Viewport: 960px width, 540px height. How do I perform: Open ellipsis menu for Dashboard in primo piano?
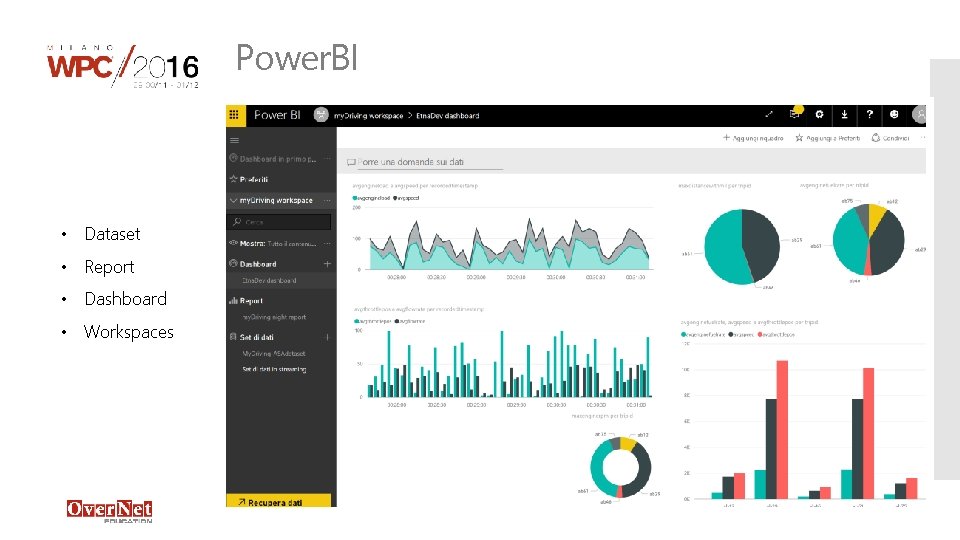(x=328, y=159)
